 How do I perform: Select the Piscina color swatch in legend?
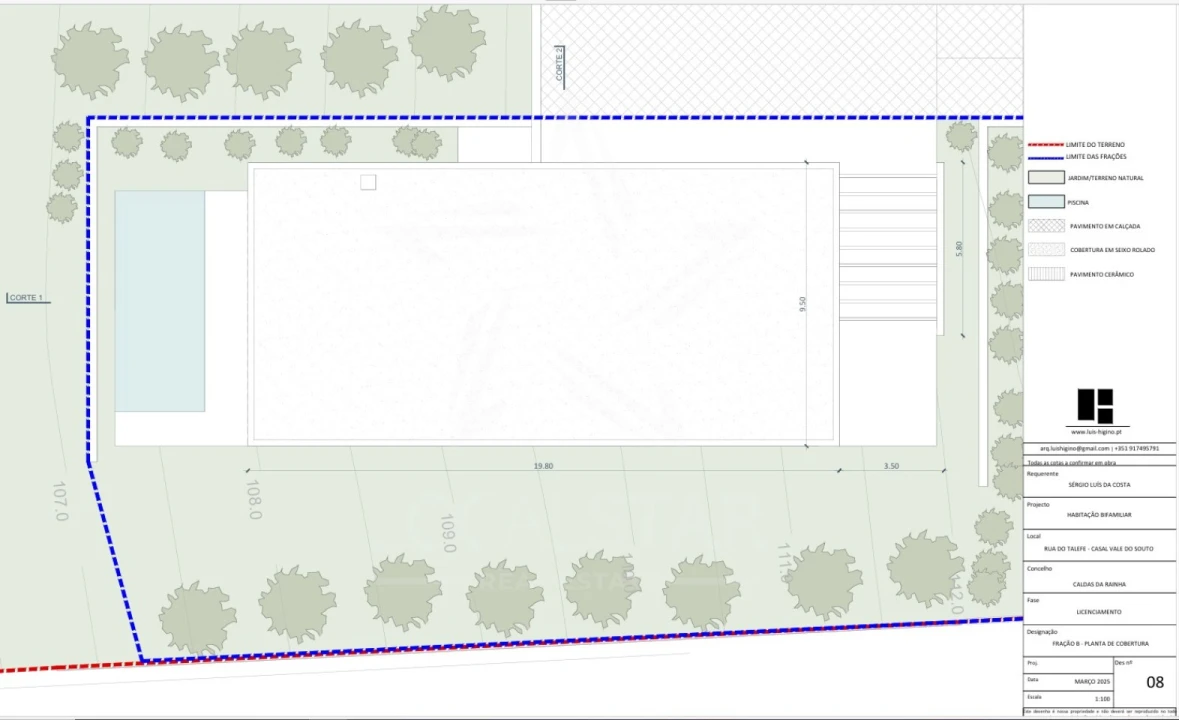1046,202
